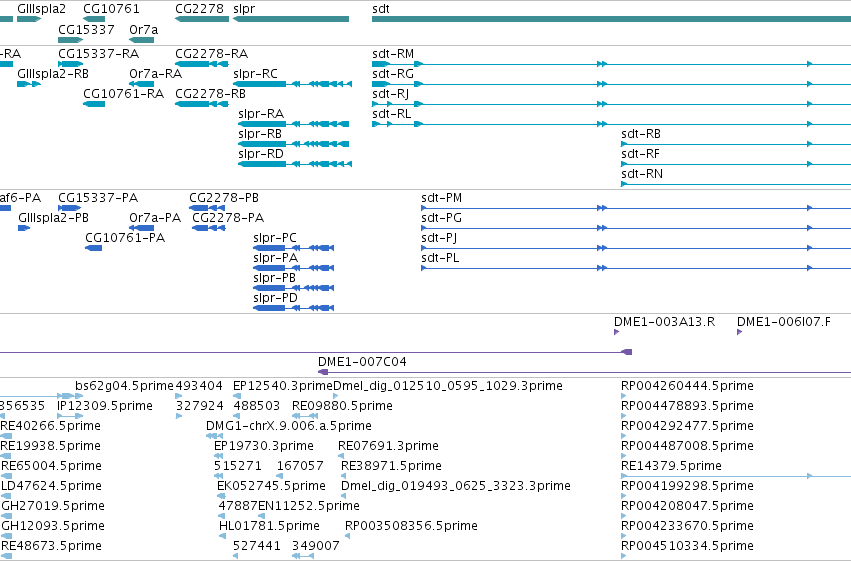Select the sdt-RN transcript line

point(736,184)
